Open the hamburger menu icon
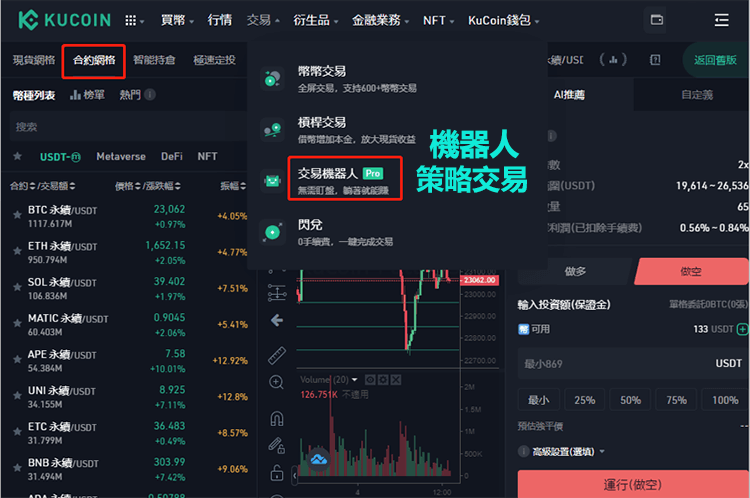Screen dimensions: 750x498 pos(721,20)
